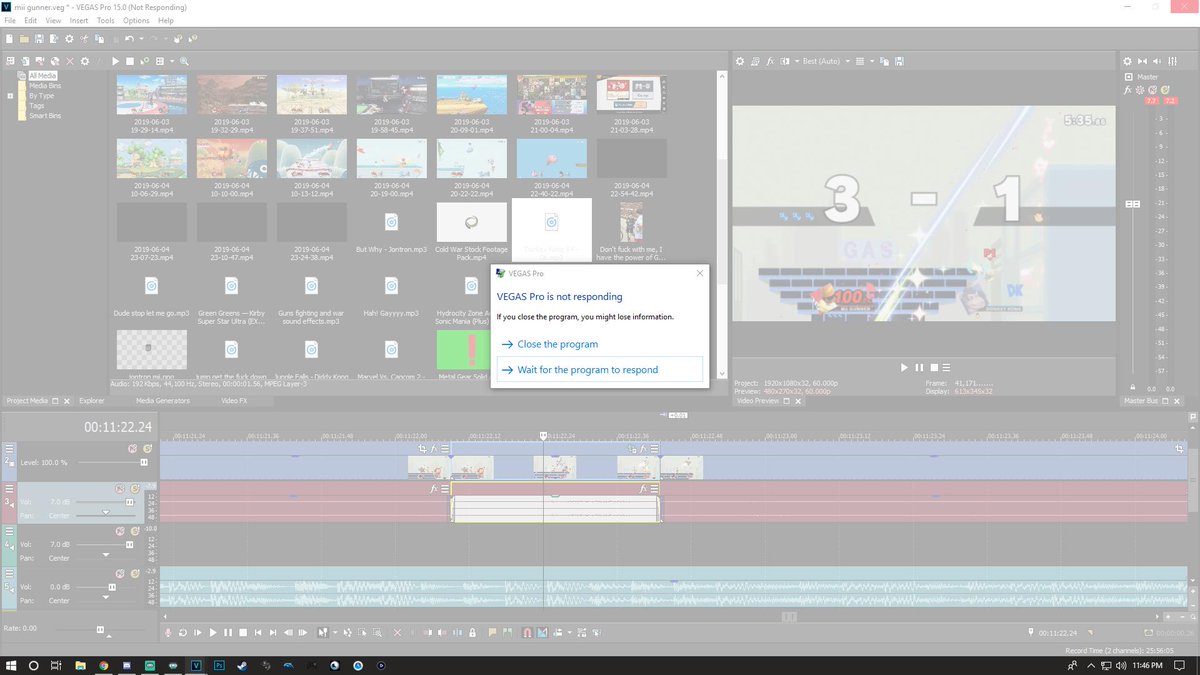Screen dimensions: 1200x675
Task: Switch to the Explorer tab
Action: (x=91, y=400)
